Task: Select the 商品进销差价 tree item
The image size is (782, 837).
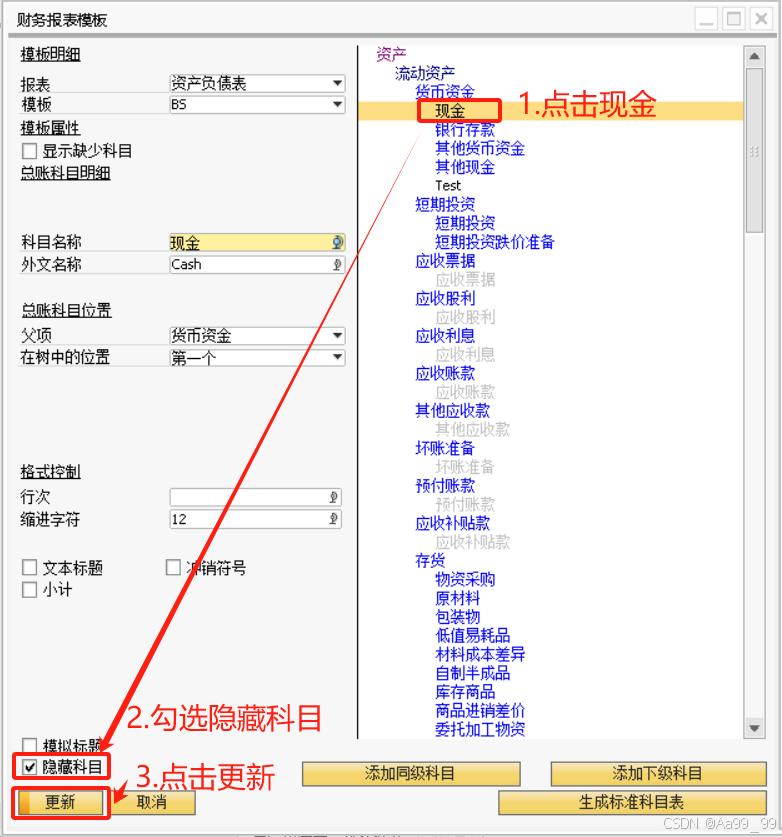Action: click(480, 711)
